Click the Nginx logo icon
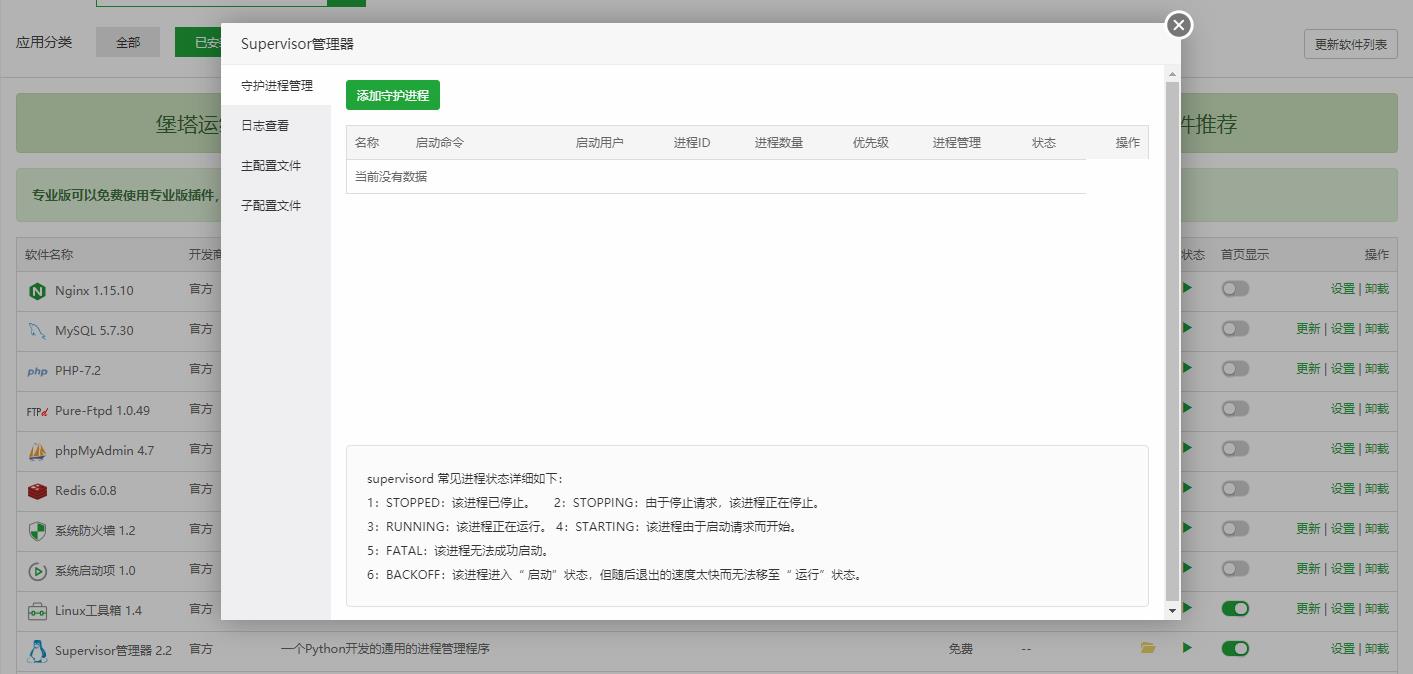Image resolution: width=1413 pixels, height=674 pixels. [x=37, y=291]
